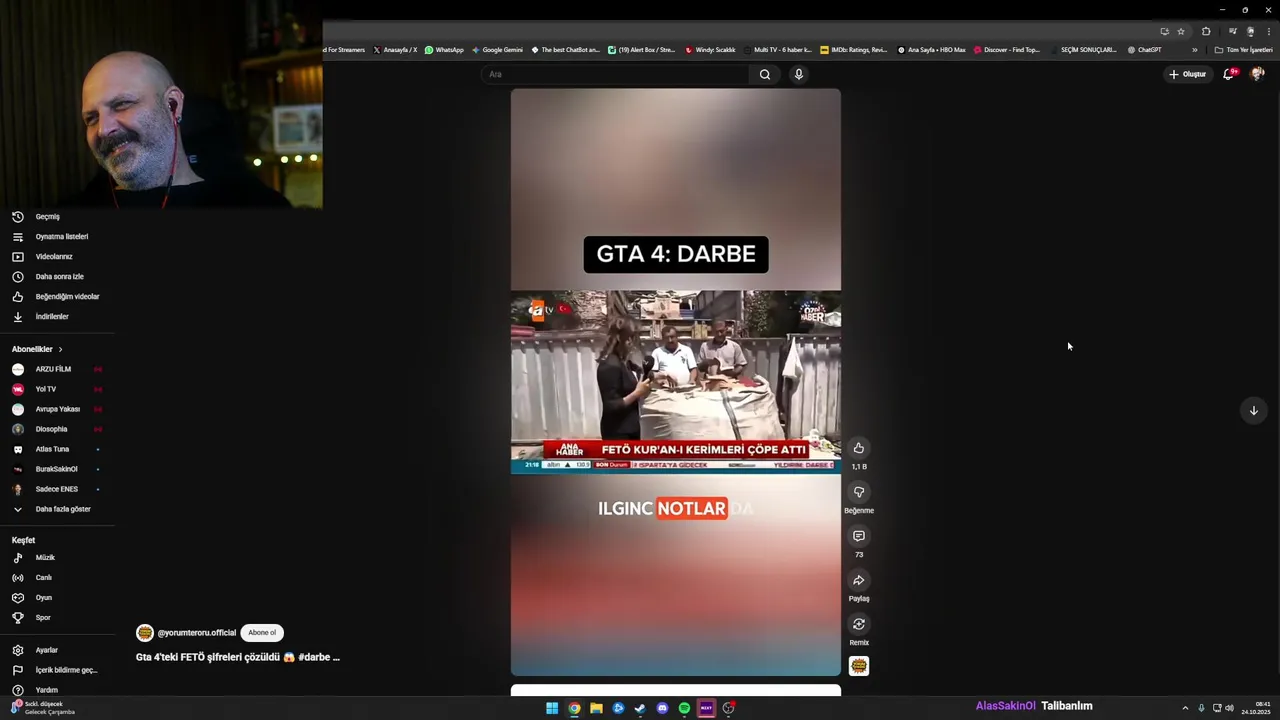
Task: Open comments showing 73
Action: click(x=858, y=536)
